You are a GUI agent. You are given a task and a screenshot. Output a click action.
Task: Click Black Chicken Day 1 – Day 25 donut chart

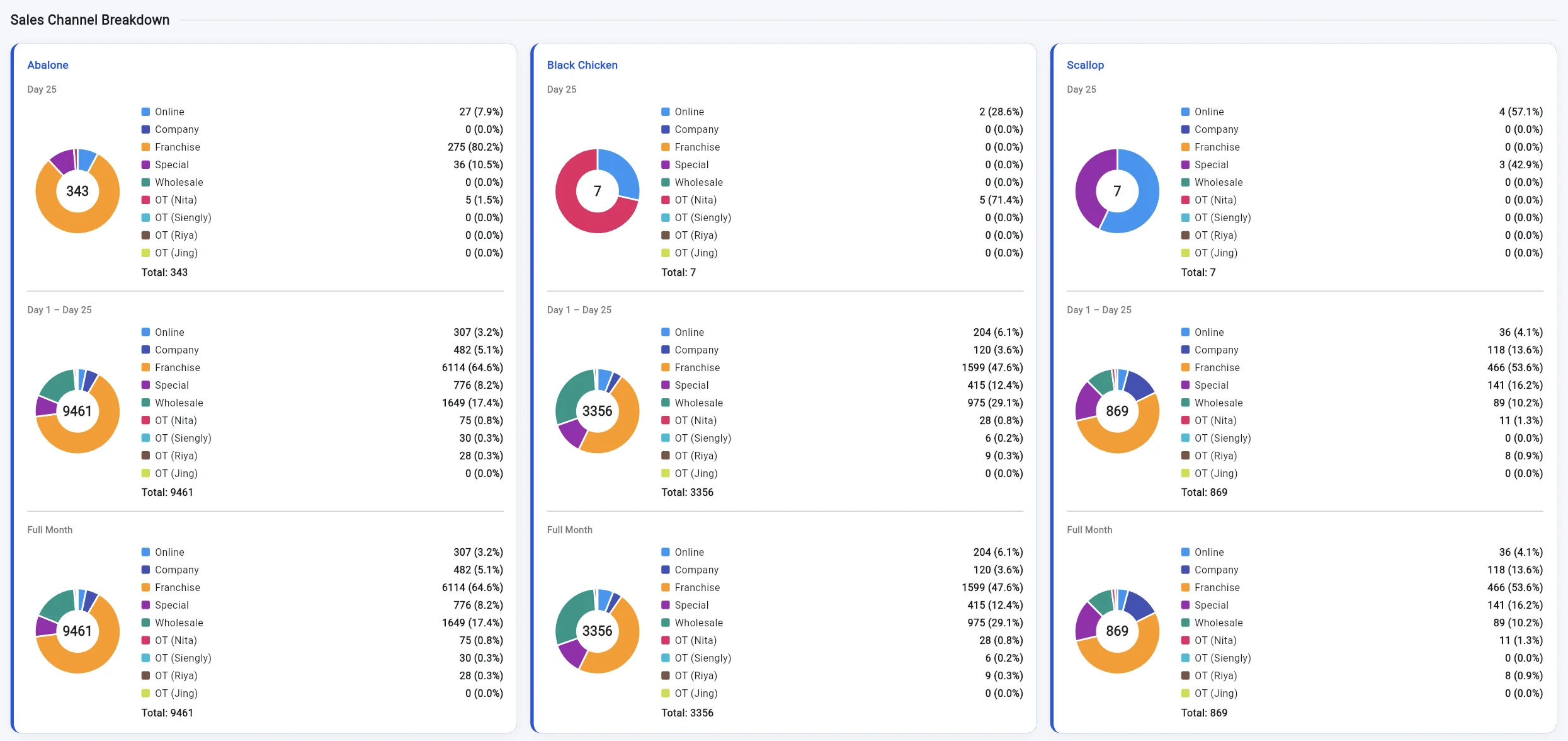pos(597,411)
